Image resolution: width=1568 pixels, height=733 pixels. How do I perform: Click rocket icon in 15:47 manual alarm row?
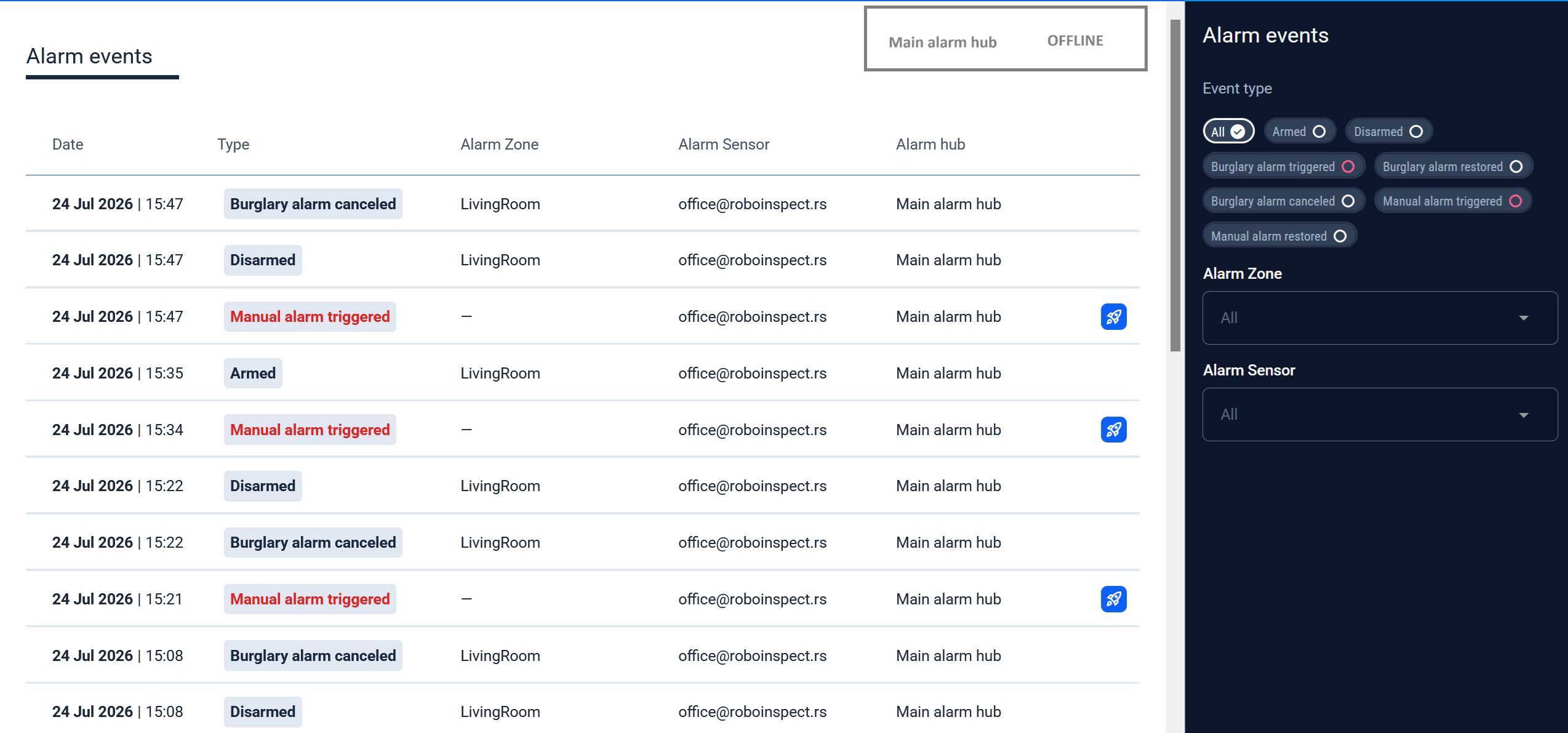pyautogui.click(x=1113, y=317)
